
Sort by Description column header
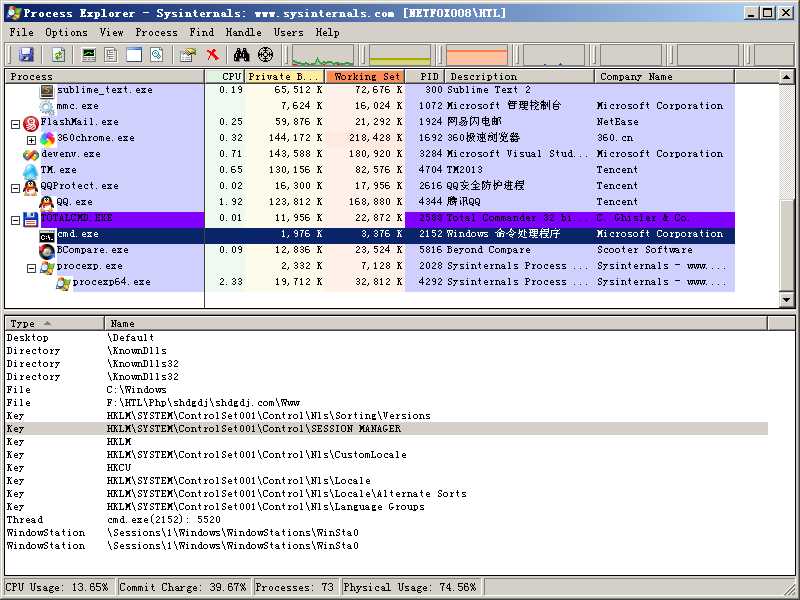click(x=520, y=77)
